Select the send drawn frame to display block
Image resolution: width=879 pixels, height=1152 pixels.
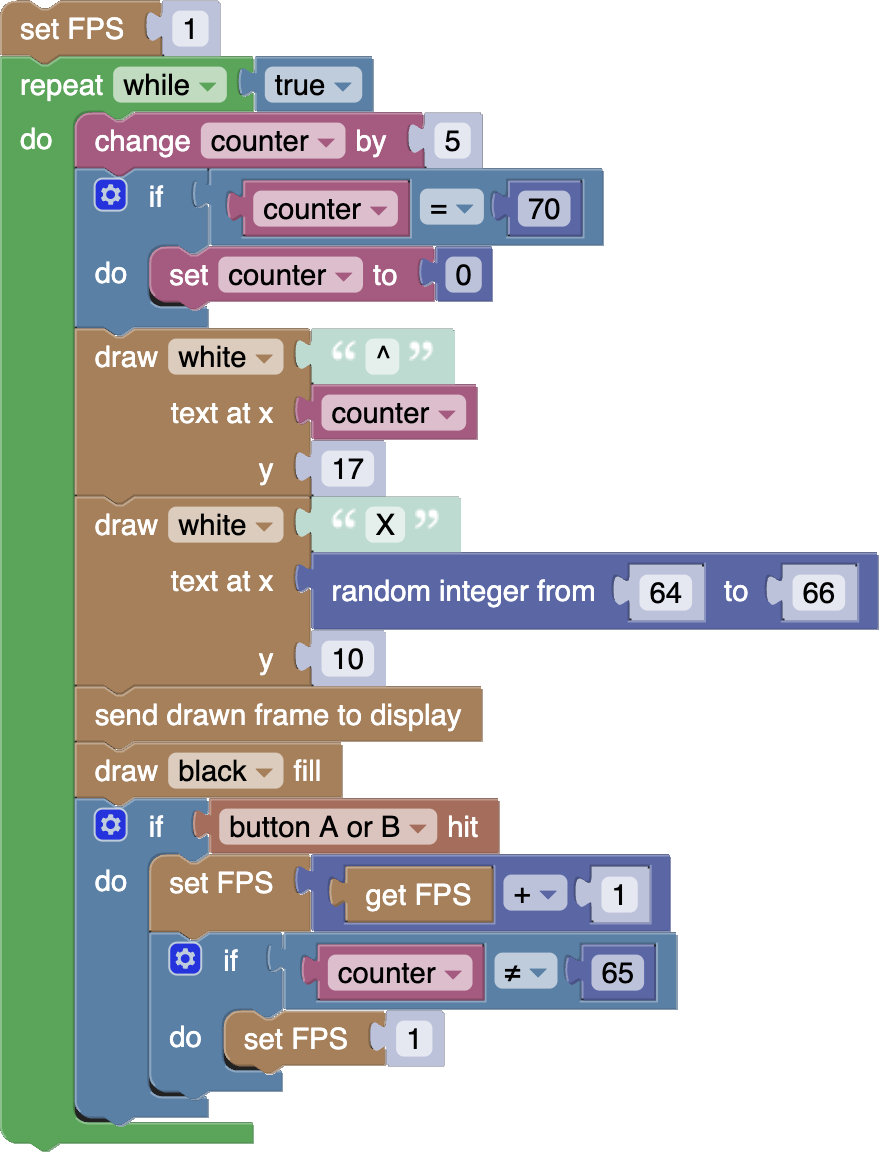click(278, 716)
